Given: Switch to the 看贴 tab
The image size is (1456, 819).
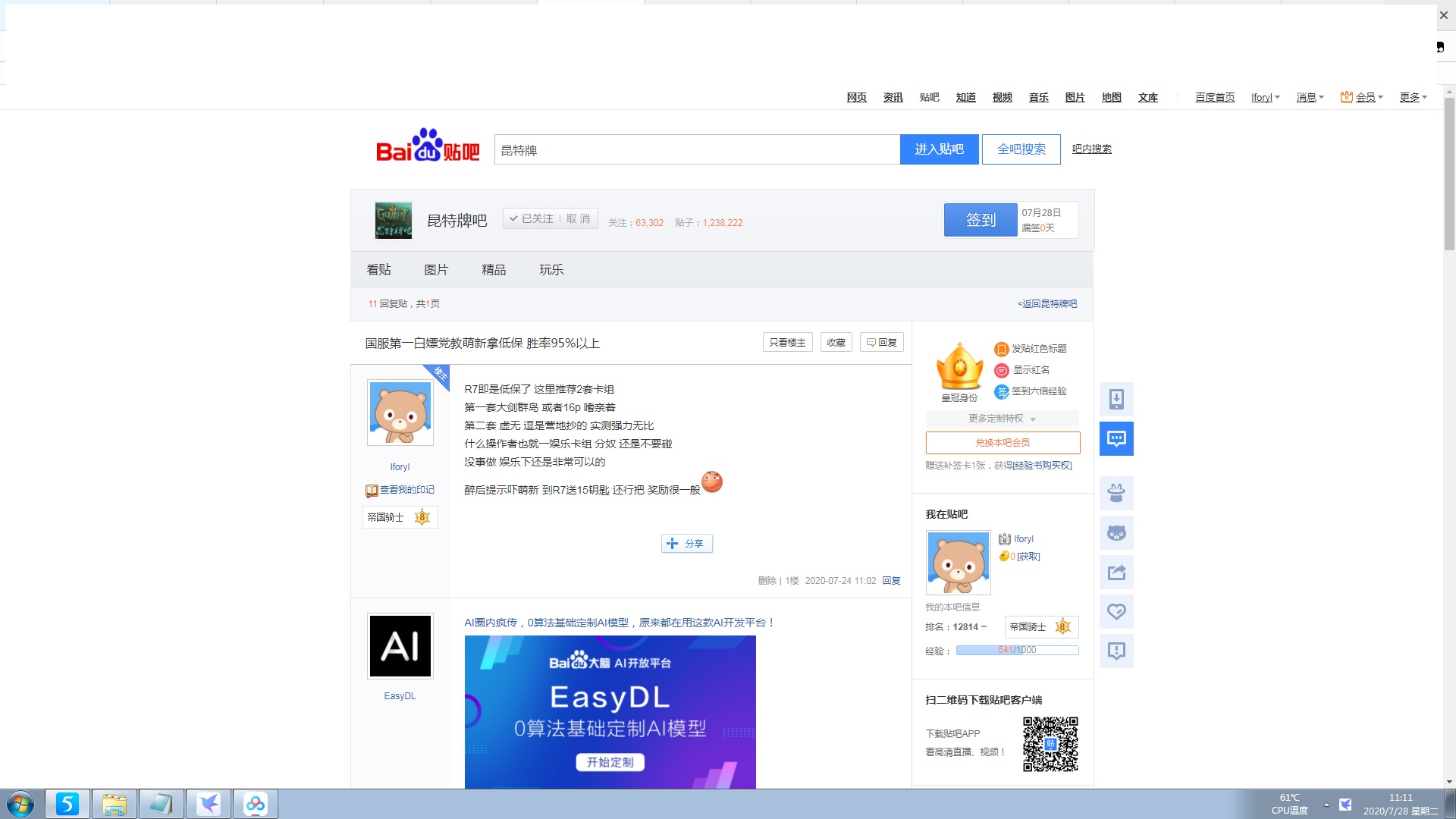Looking at the screenshot, I should pos(378,269).
